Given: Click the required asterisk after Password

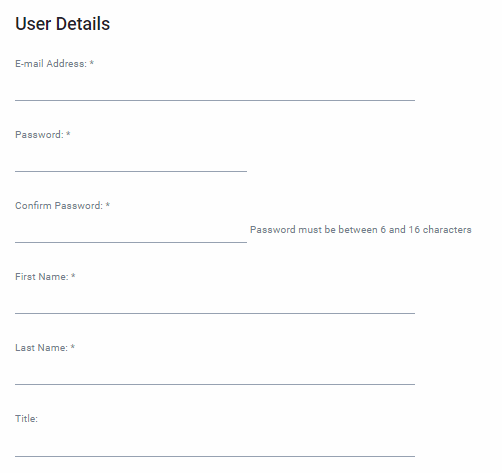Looking at the screenshot, I should [x=68, y=134].
